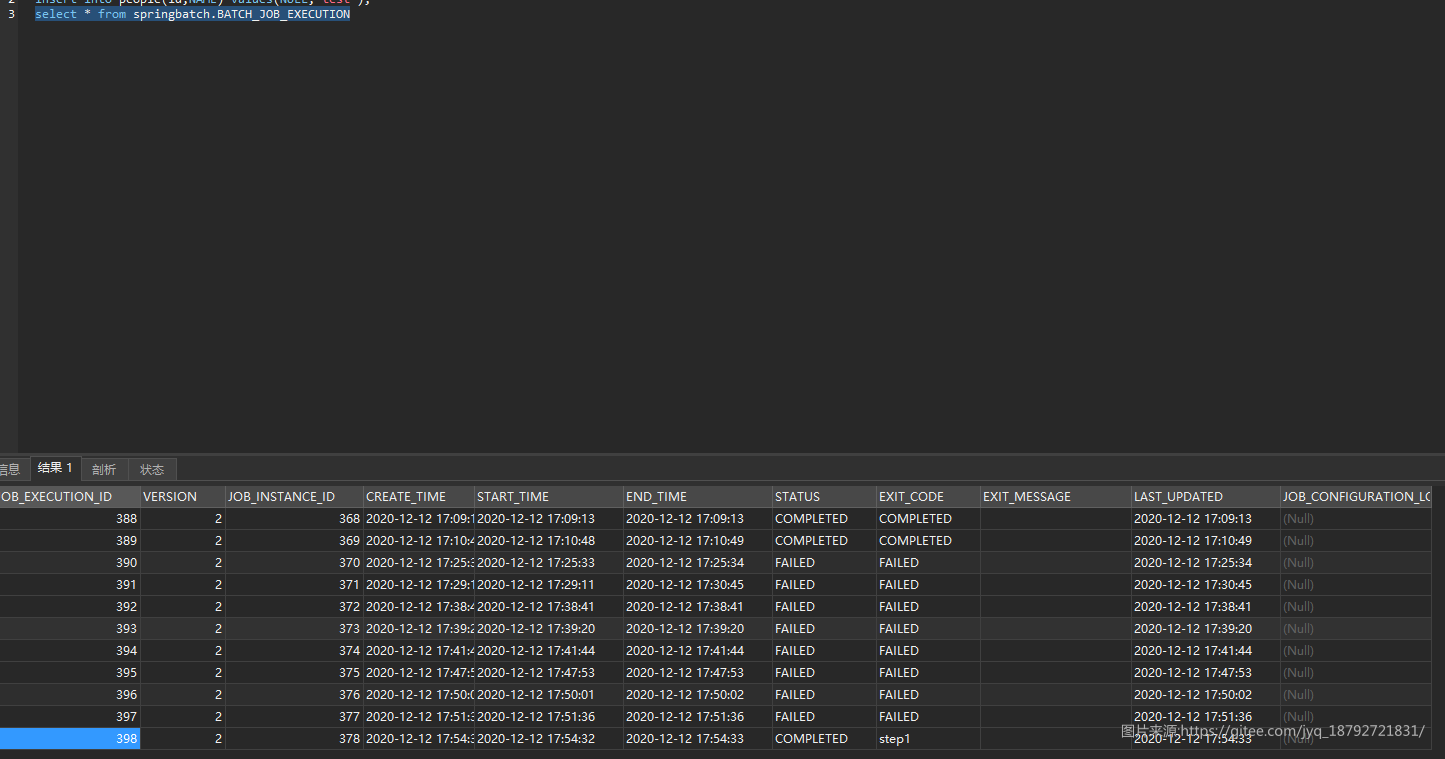Select job instance ID cell 372
This screenshot has width=1445, height=759.
pyautogui.click(x=294, y=607)
